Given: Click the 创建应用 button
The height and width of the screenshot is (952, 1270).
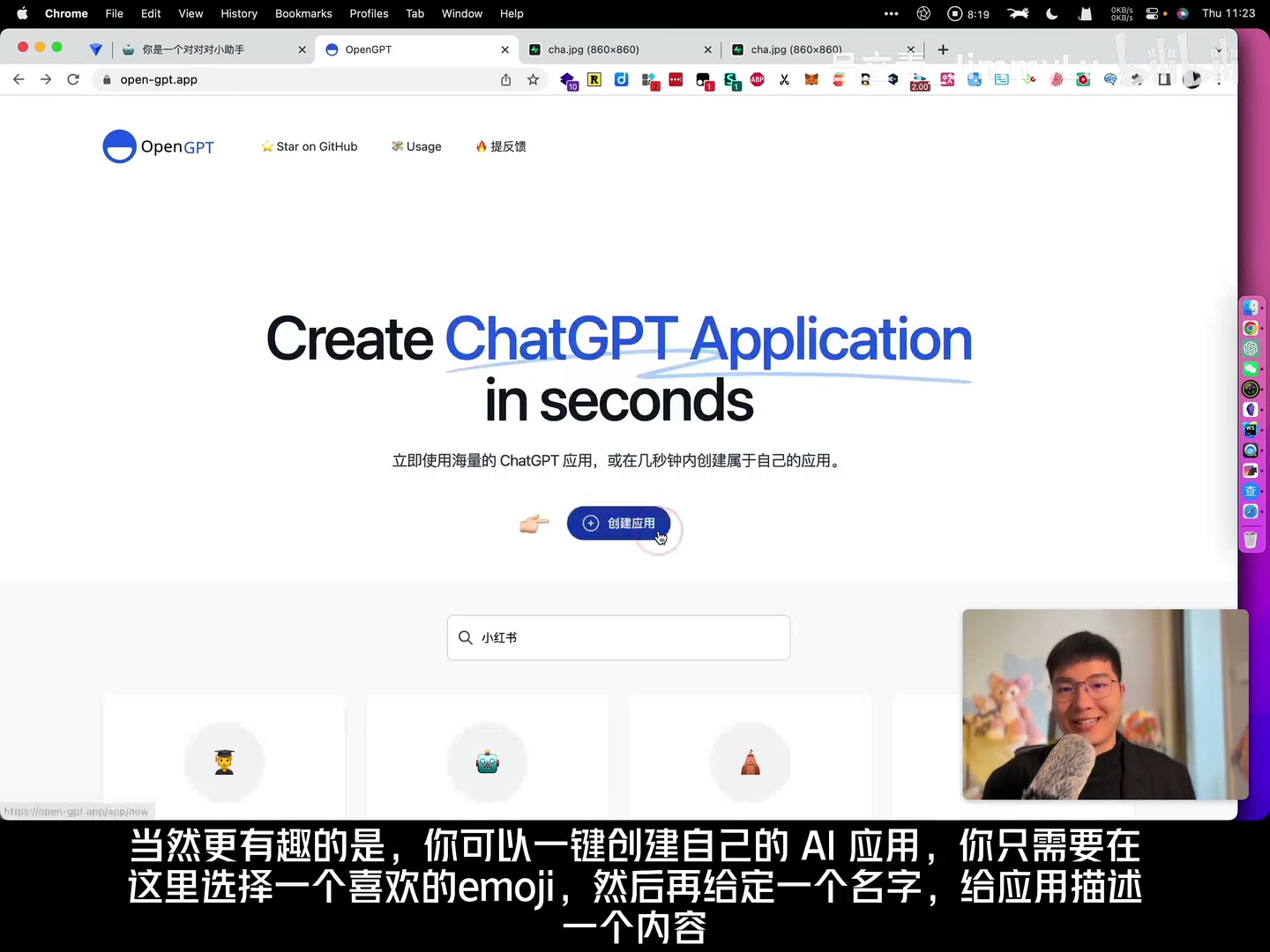Looking at the screenshot, I should click(618, 523).
